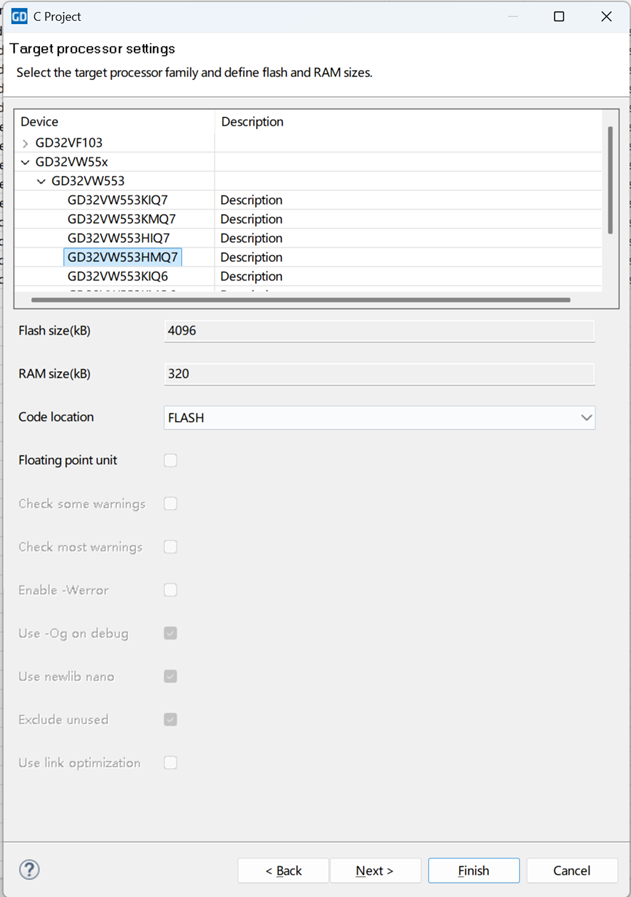Click the GD application icon in title bar
This screenshot has width=631, height=897.
(x=19, y=16)
